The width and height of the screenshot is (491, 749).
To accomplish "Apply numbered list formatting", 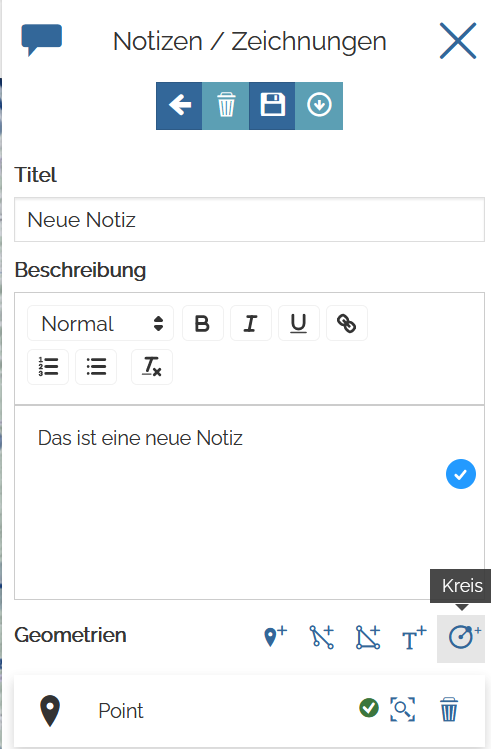I will click(48, 367).
